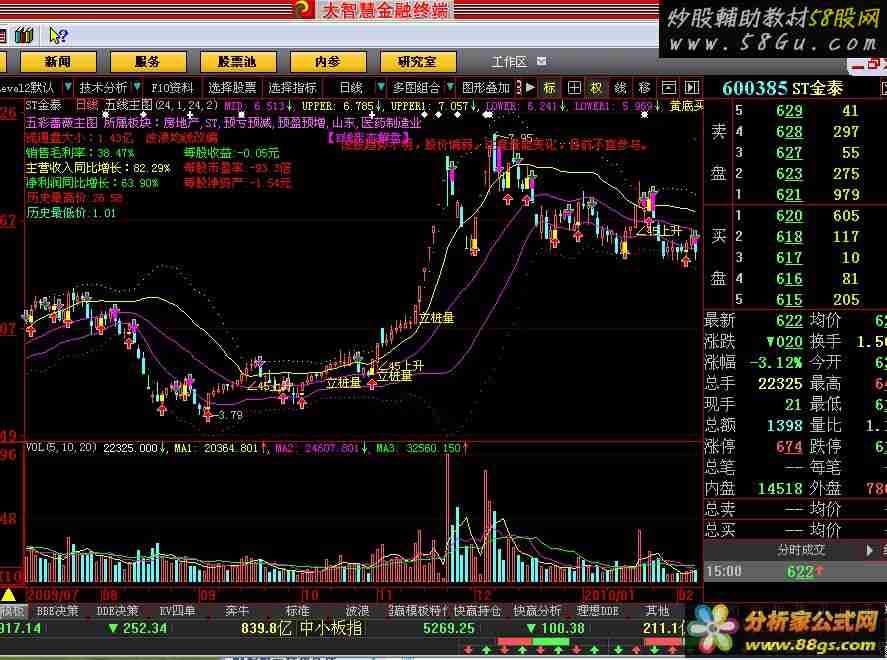Click 图形叠加 toolbar item
887x660 pixels.
coord(486,88)
